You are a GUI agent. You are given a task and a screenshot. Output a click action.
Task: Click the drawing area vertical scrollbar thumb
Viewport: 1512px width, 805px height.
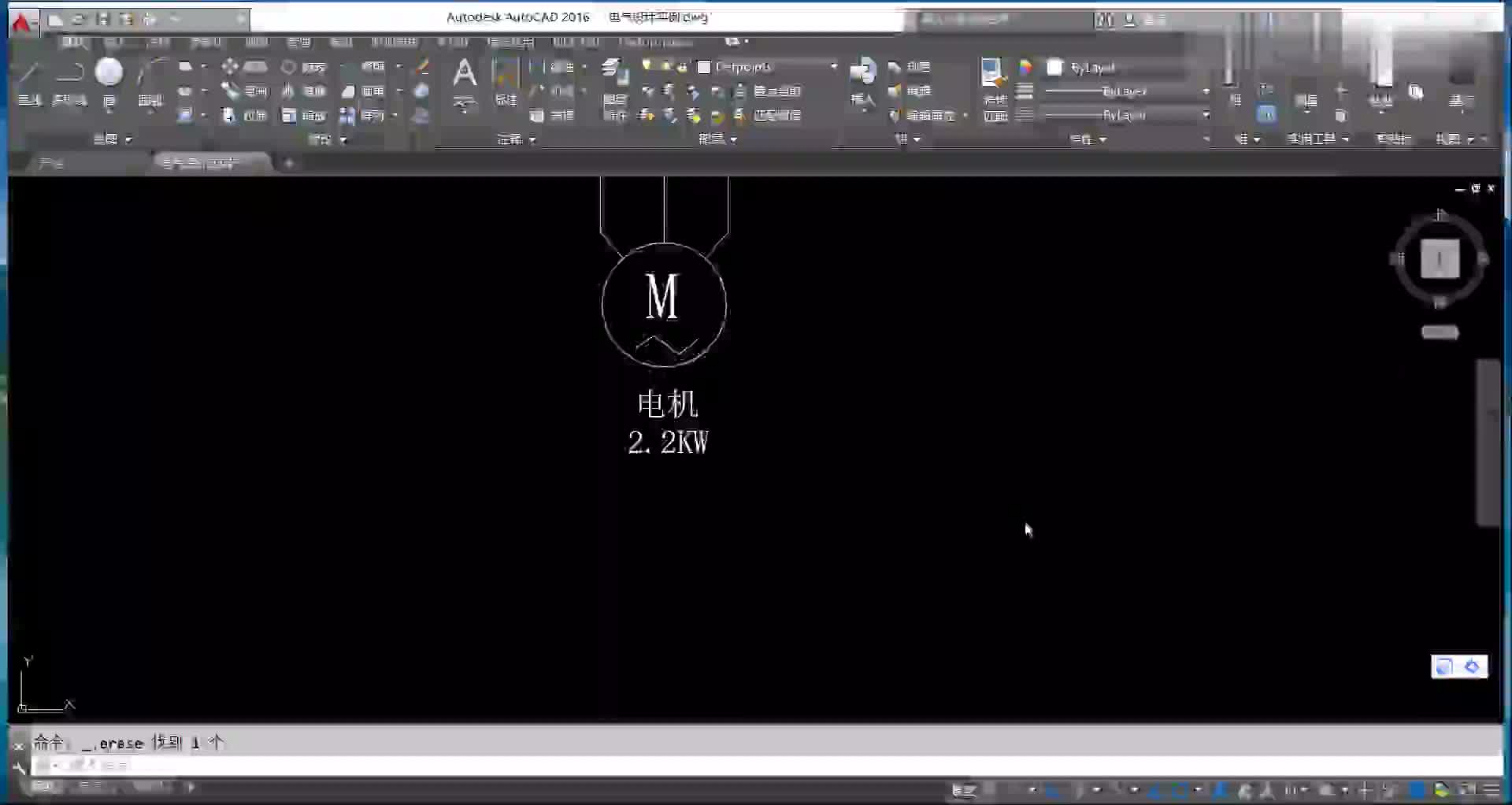(1488, 443)
